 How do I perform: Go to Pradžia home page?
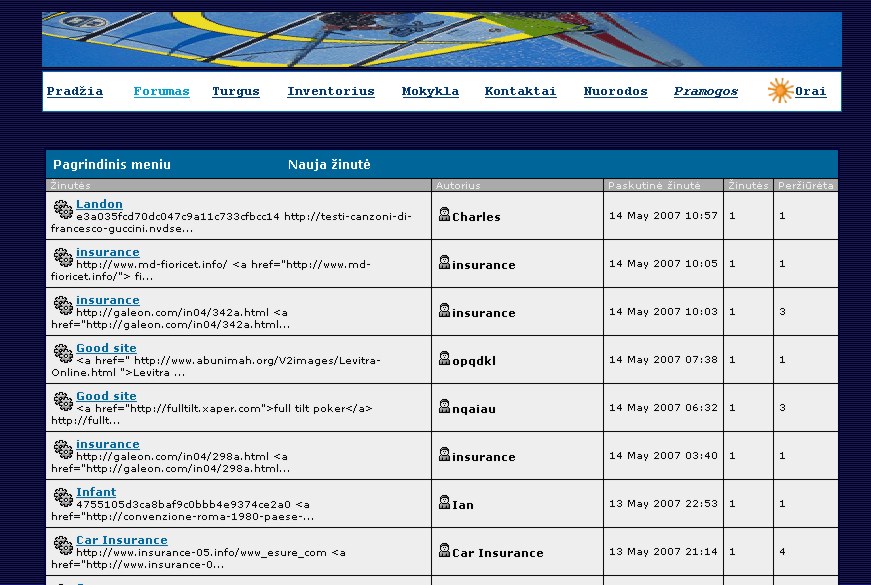click(74, 91)
